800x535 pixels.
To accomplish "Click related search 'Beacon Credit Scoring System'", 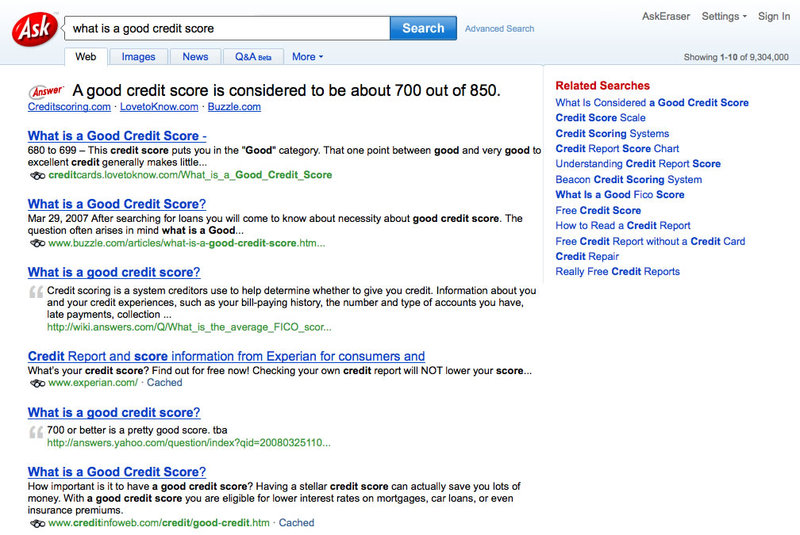I will 629,180.
